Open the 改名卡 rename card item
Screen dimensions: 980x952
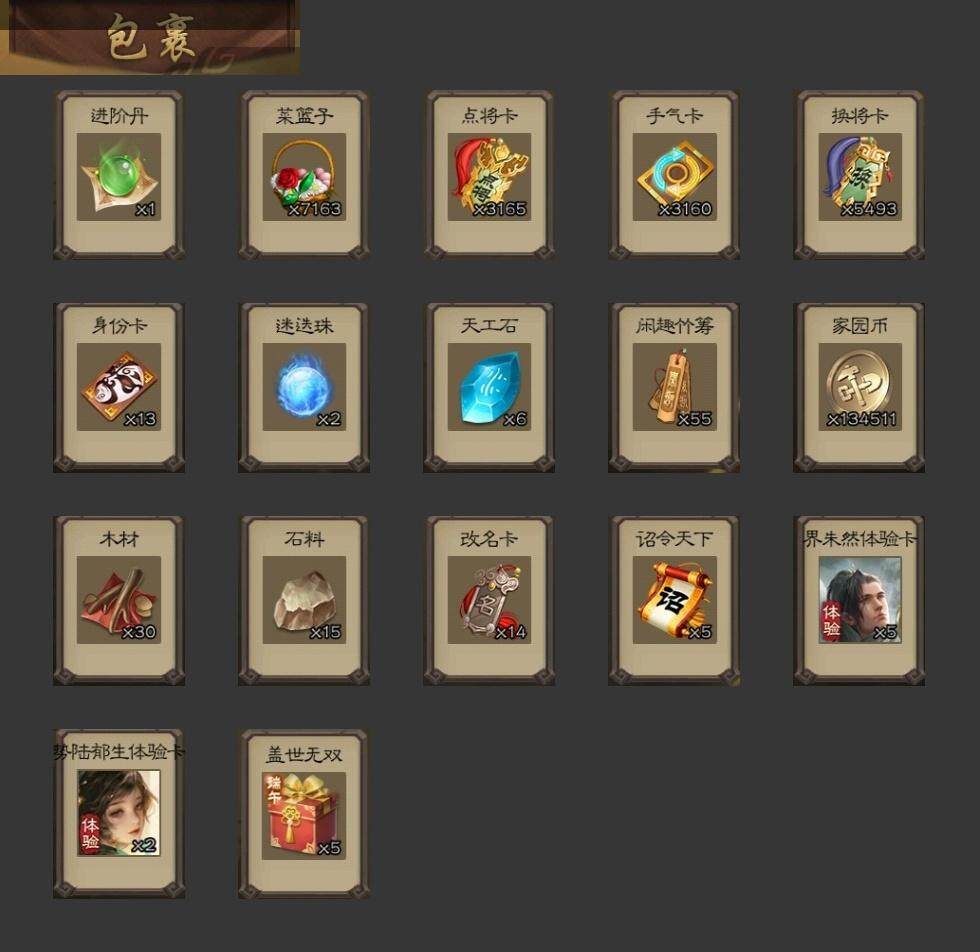click(489, 600)
